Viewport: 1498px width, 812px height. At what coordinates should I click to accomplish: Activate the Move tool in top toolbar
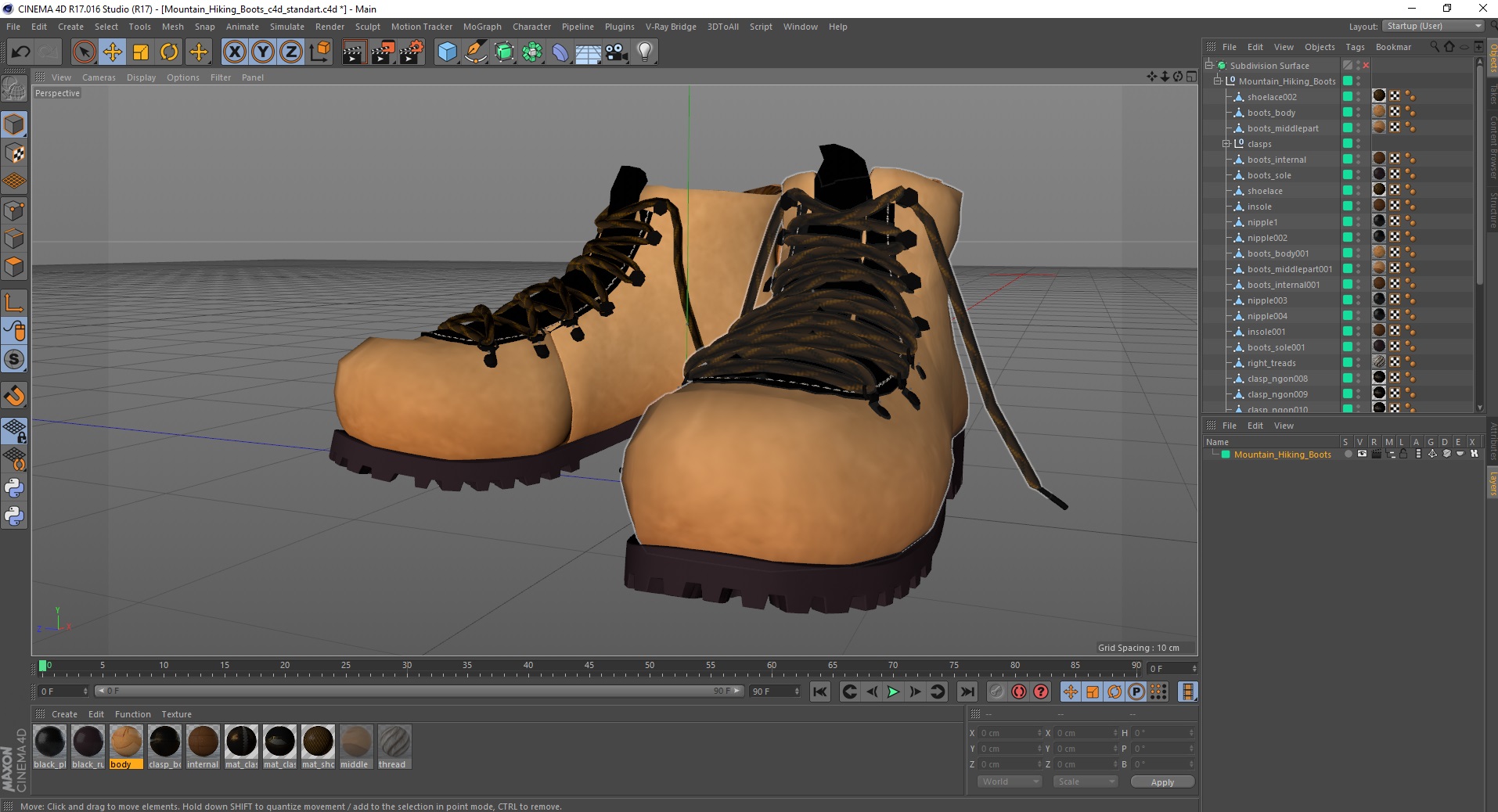tap(112, 52)
